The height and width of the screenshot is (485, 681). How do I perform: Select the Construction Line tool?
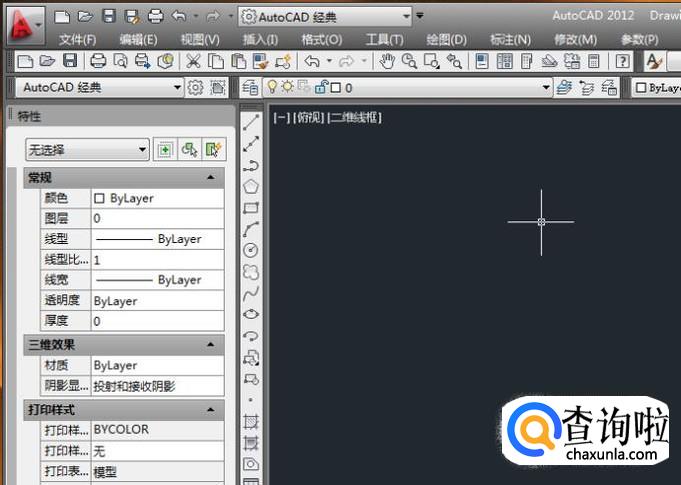(x=251, y=144)
